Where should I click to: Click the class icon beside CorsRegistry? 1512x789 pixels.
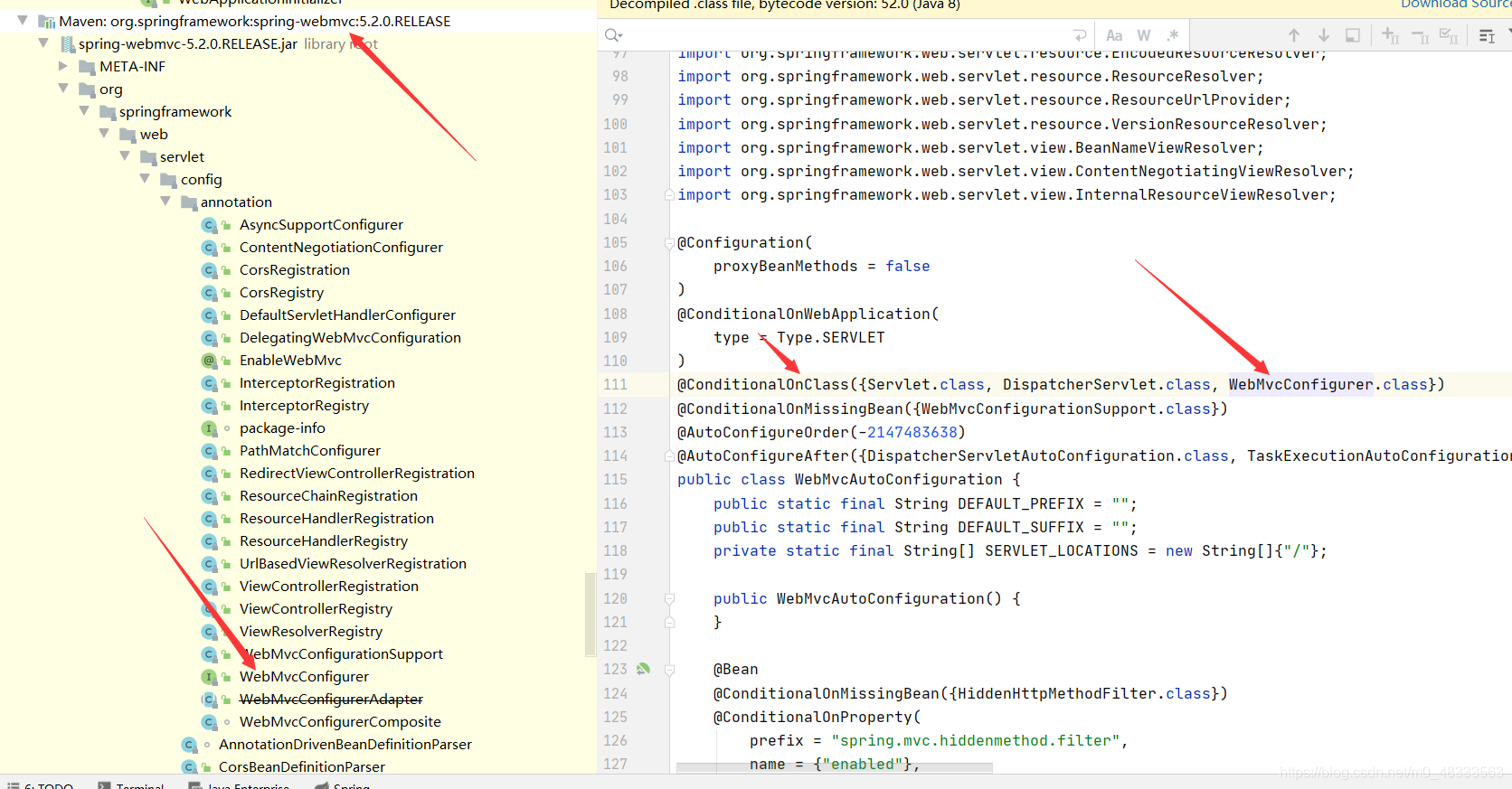pyautogui.click(x=209, y=293)
